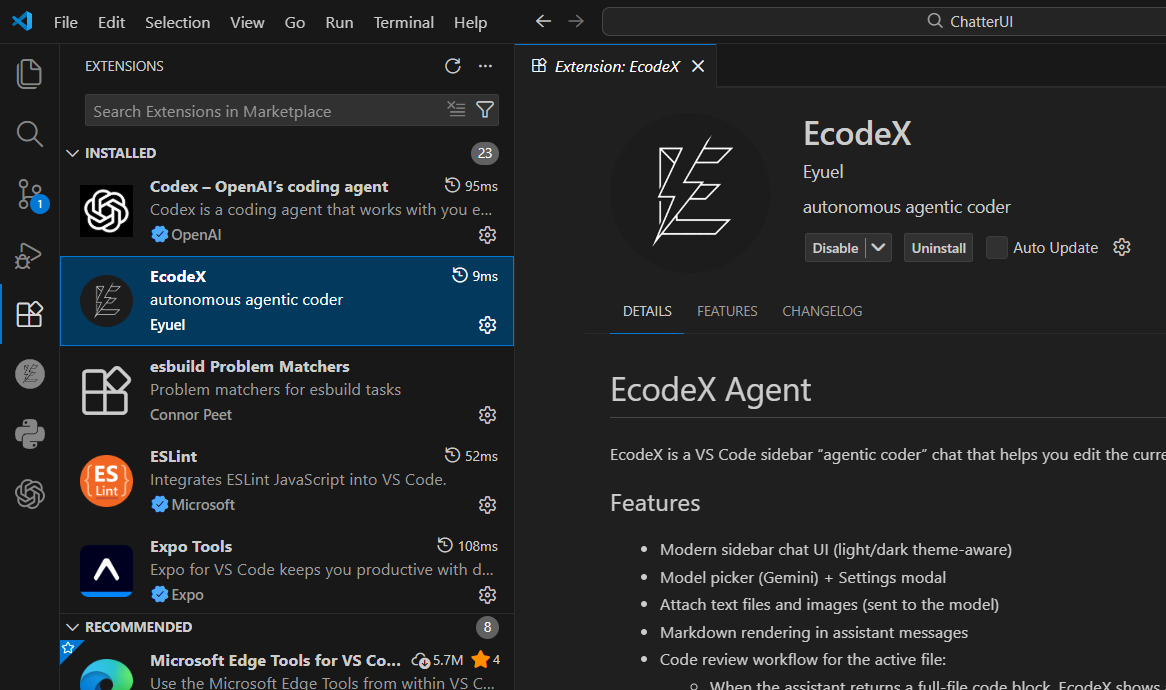Open the Run and Debug view

pyautogui.click(x=29, y=255)
